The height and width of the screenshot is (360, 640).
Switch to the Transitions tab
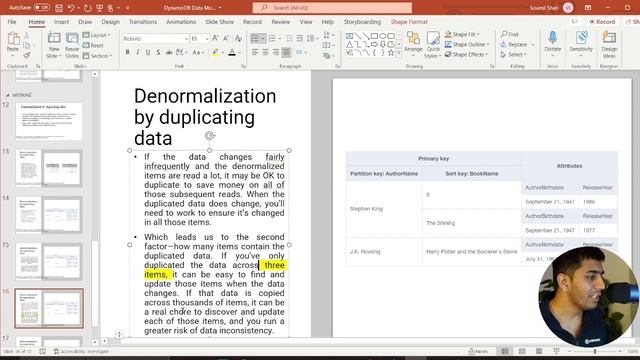tap(143, 22)
